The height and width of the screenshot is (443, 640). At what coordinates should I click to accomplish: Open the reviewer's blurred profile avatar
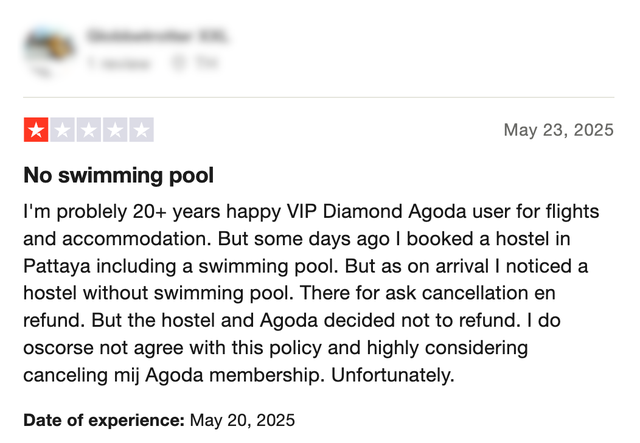coord(49,50)
